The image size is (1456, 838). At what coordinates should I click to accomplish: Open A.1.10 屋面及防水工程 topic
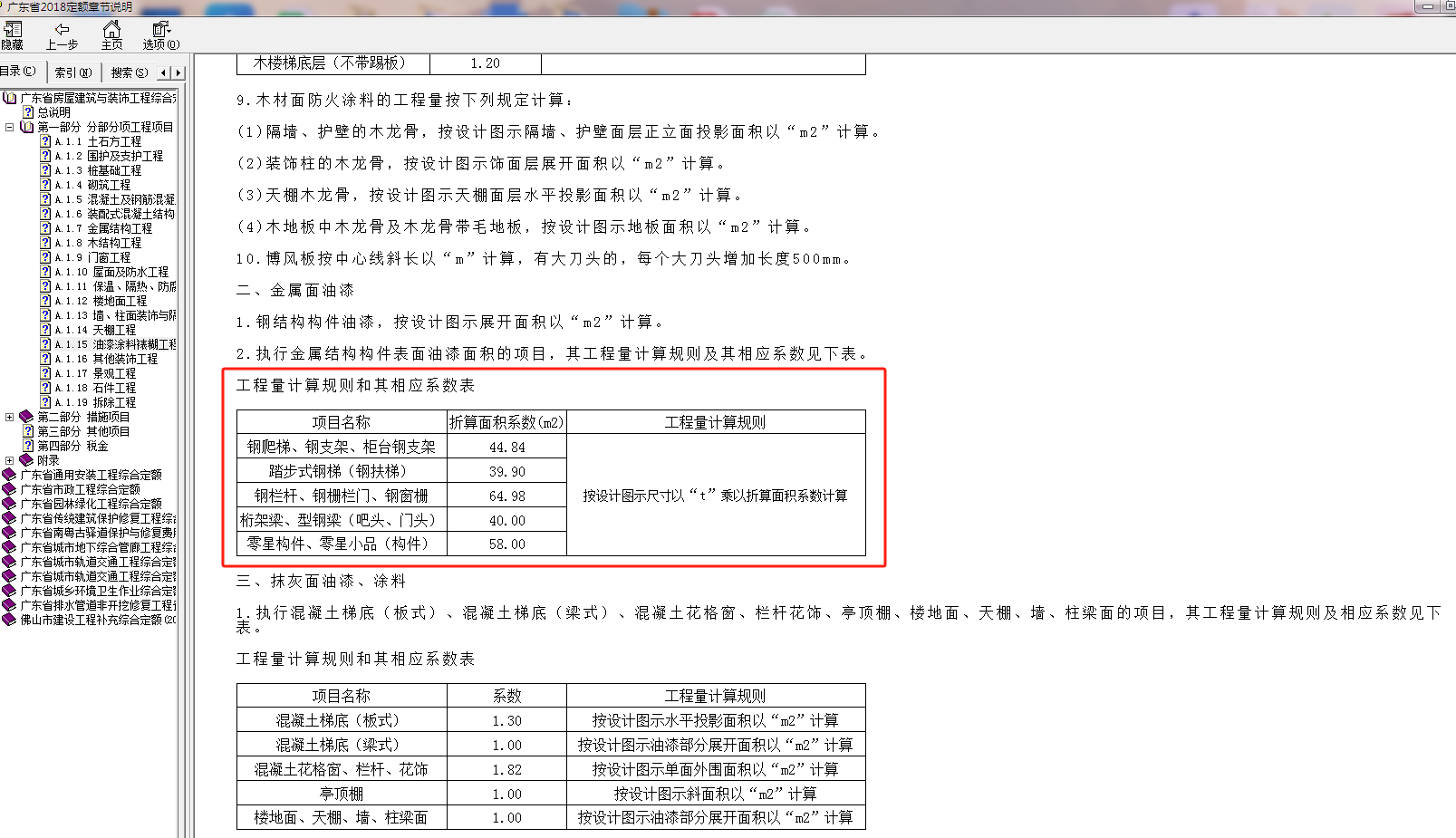(111, 272)
